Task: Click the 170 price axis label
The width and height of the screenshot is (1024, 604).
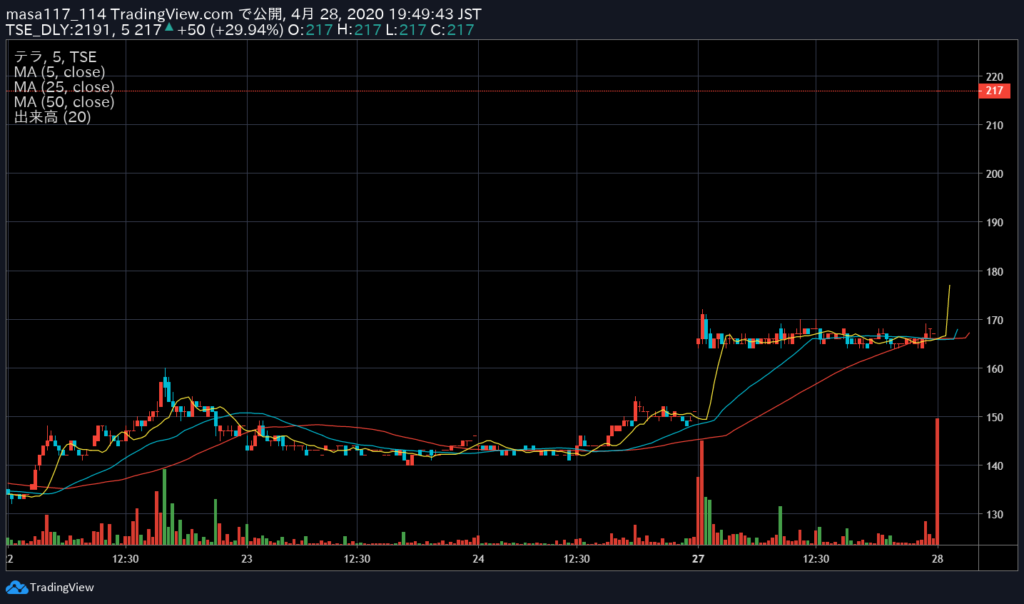Action: pos(995,320)
